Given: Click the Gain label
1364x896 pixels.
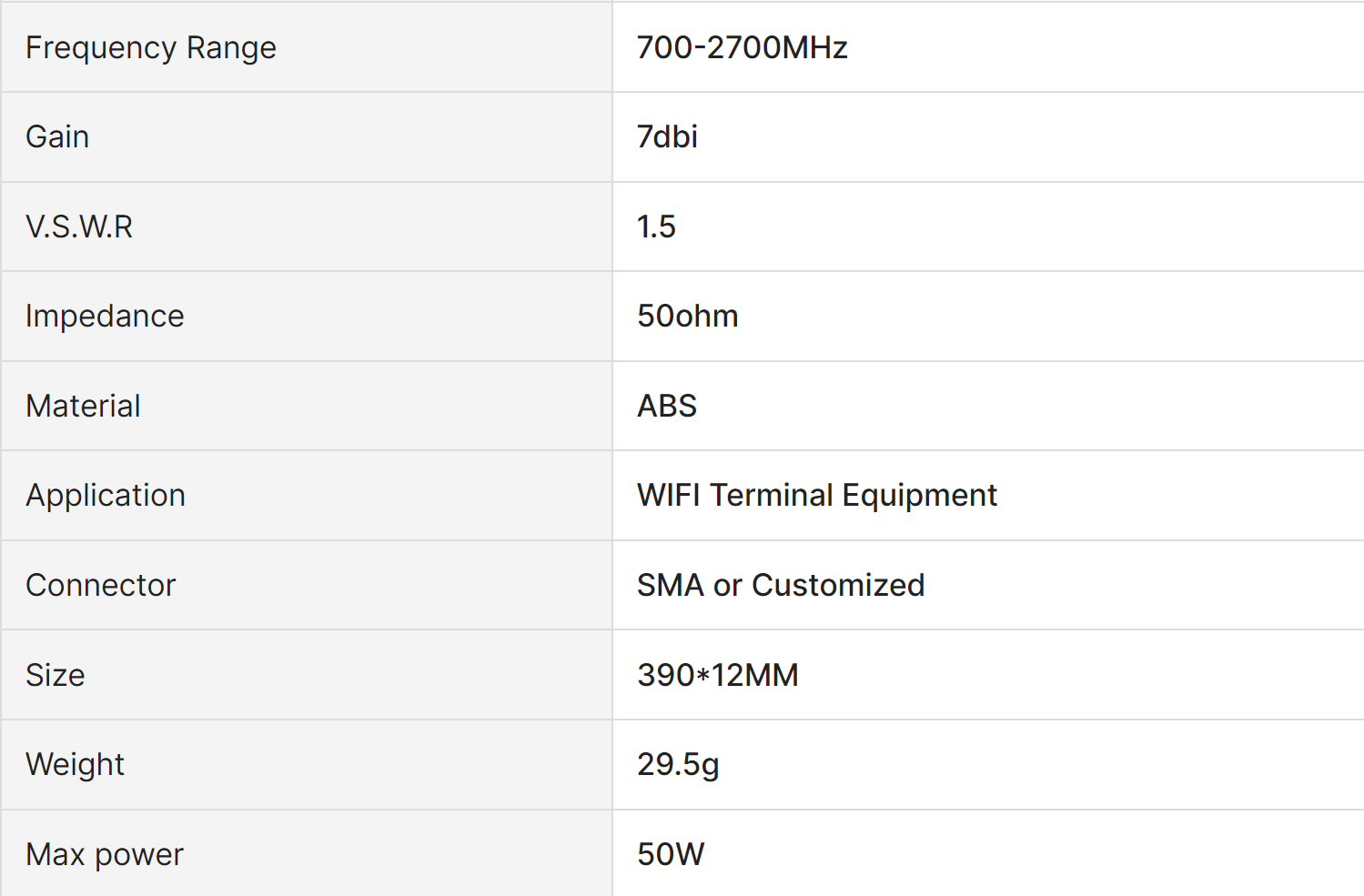Looking at the screenshot, I should 57,136.
